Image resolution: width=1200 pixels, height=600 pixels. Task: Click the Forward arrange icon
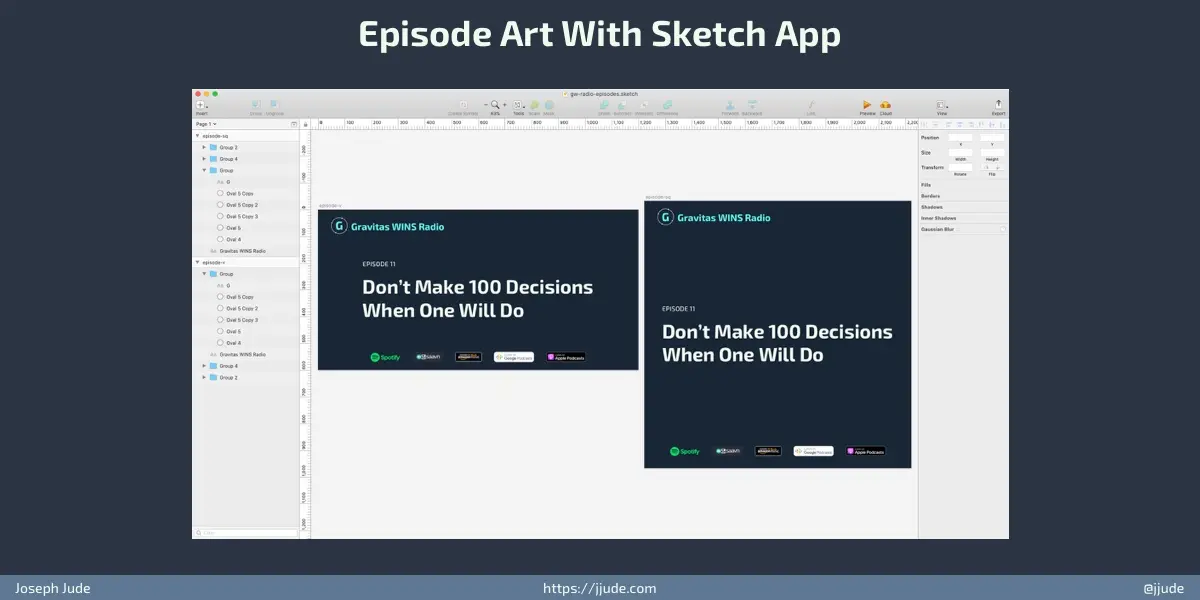pyautogui.click(x=730, y=105)
